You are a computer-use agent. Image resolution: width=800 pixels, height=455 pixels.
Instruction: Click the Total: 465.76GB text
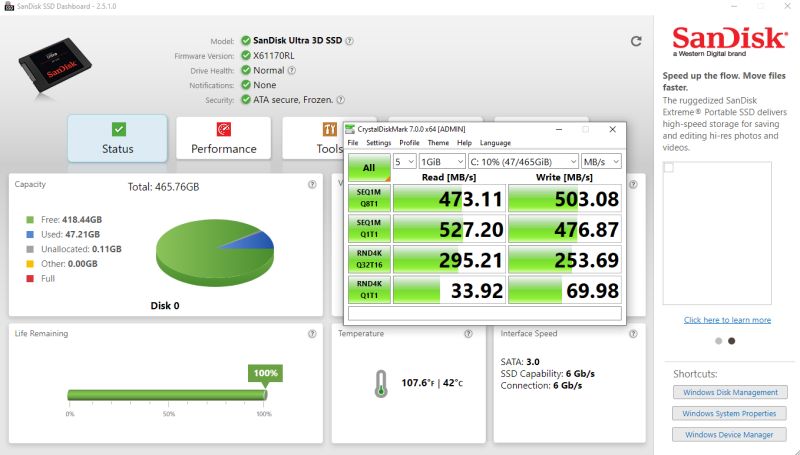point(163,187)
